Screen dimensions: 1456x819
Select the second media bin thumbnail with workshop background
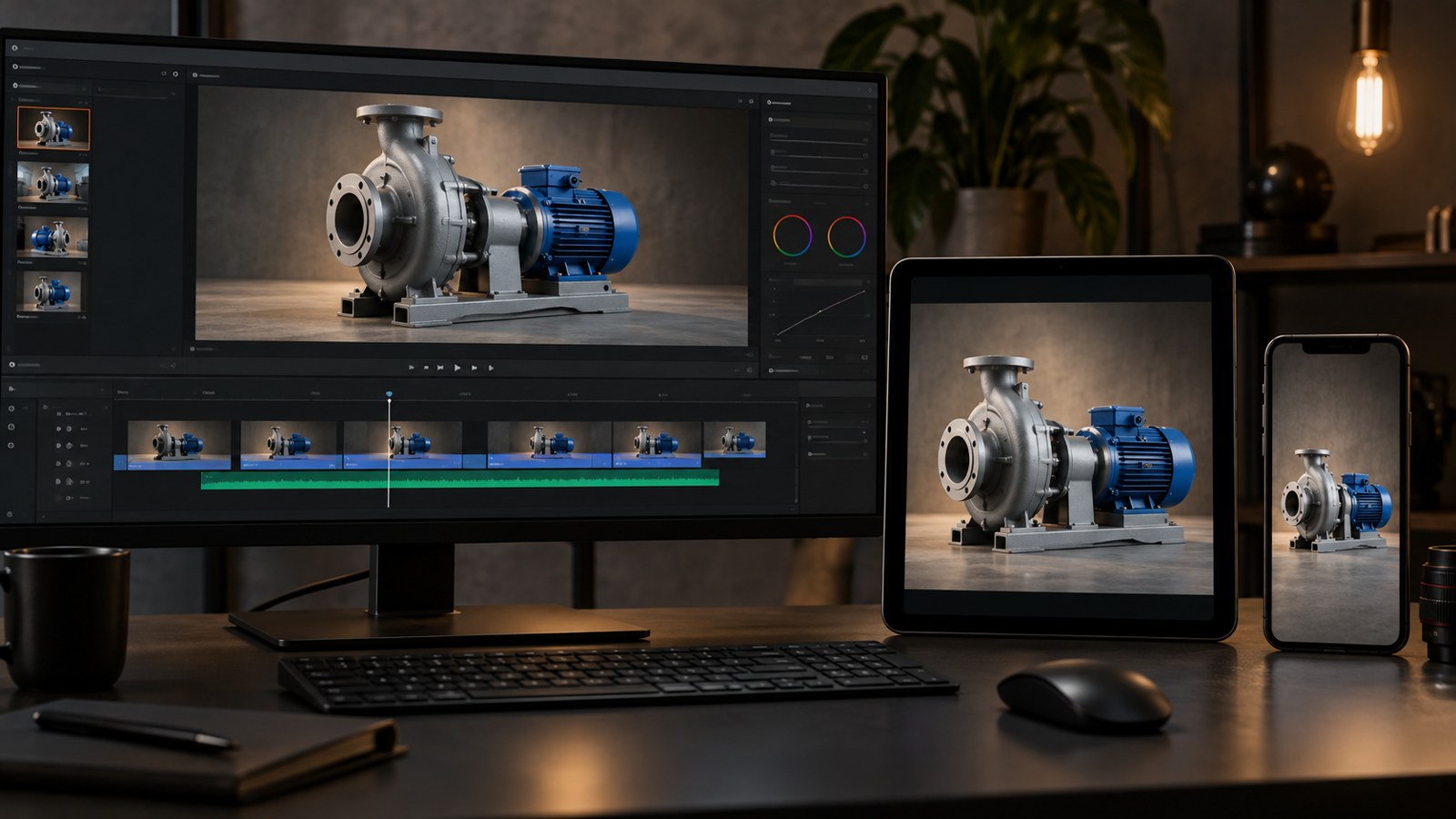(x=53, y=182)
